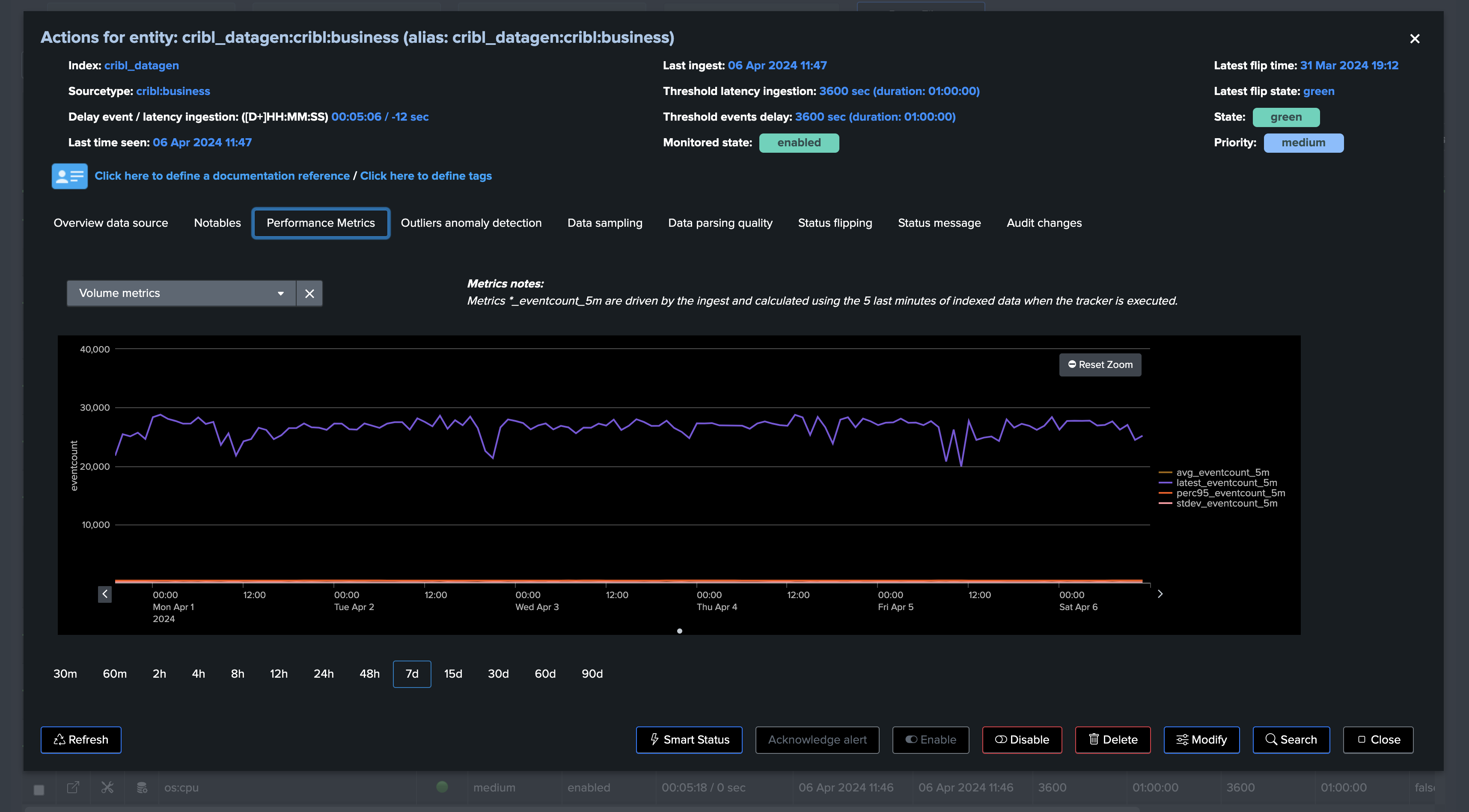Screen dimensions: 1469x812
Task: Click os:cpu row open-in-new-window icon
Action: 73,788
